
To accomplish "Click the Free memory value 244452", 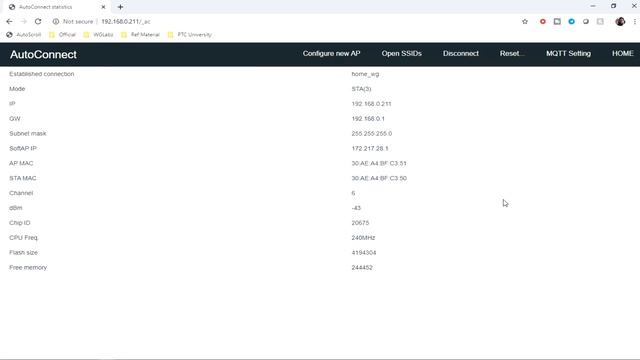I will tap(362, 268).
